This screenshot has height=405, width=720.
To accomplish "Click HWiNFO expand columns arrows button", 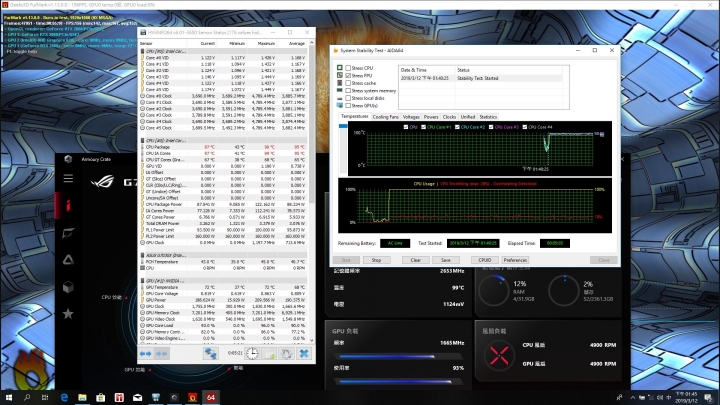I will point(146,354).
